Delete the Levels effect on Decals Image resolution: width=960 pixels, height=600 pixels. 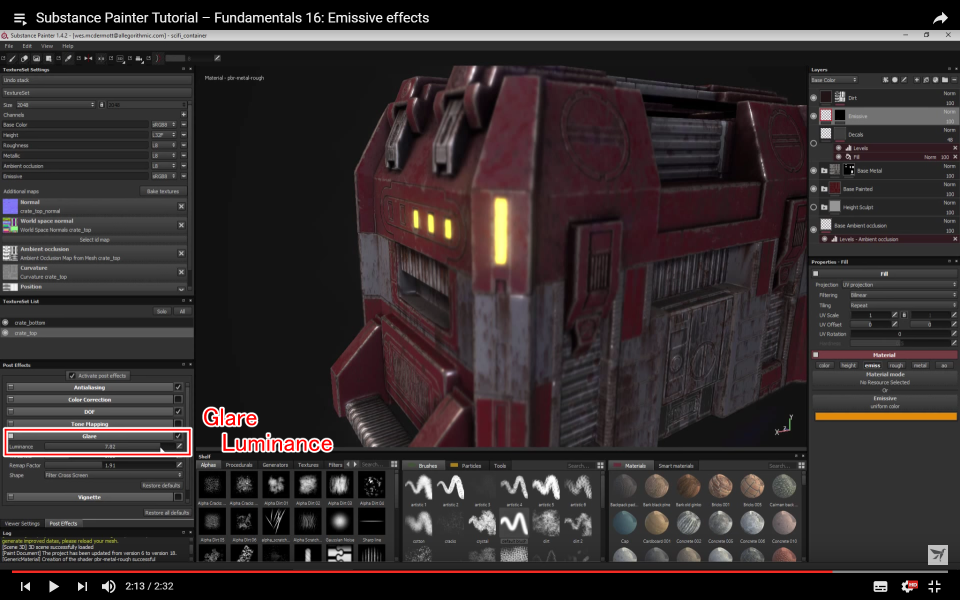click(x=954, y=148)
